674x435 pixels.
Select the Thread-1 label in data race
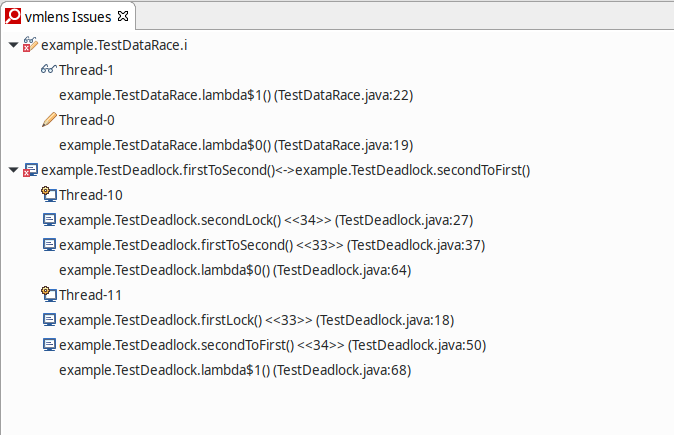(86, 70)
